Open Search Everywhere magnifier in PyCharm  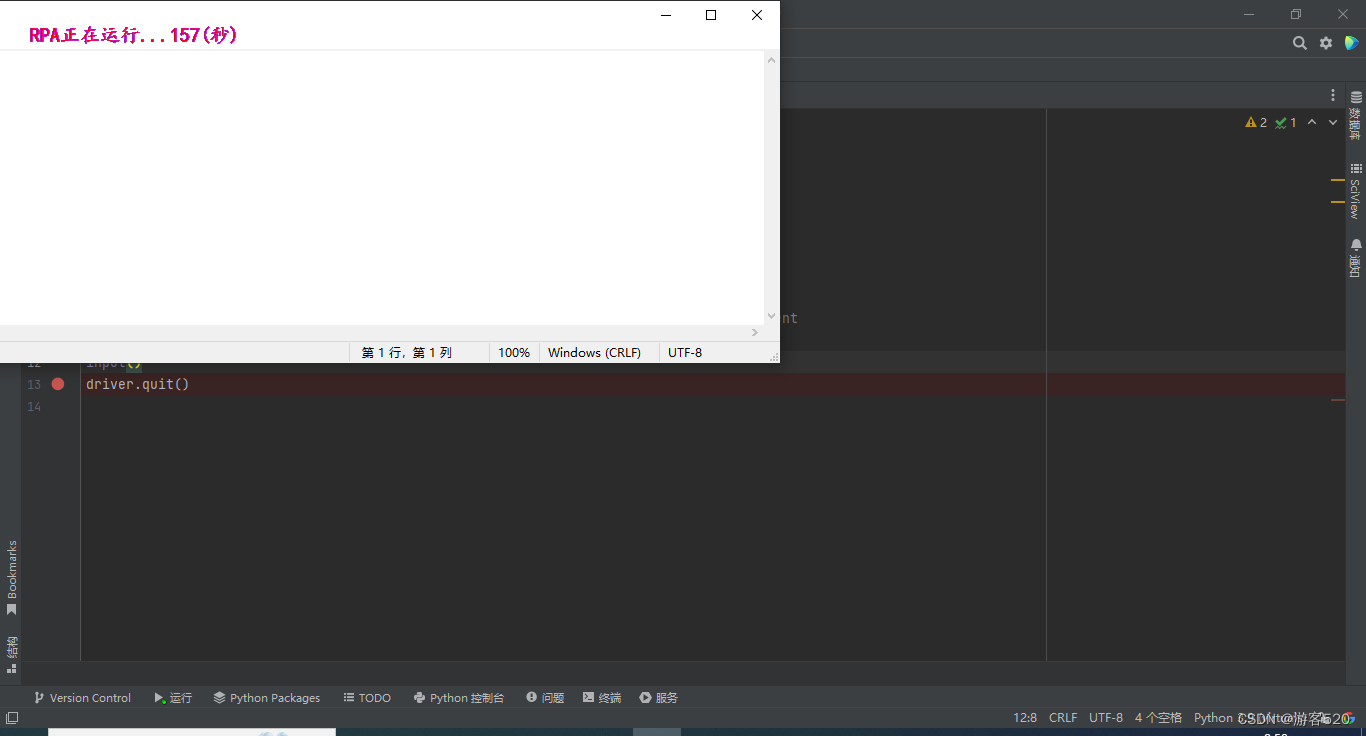click(x=1299, y=43)
